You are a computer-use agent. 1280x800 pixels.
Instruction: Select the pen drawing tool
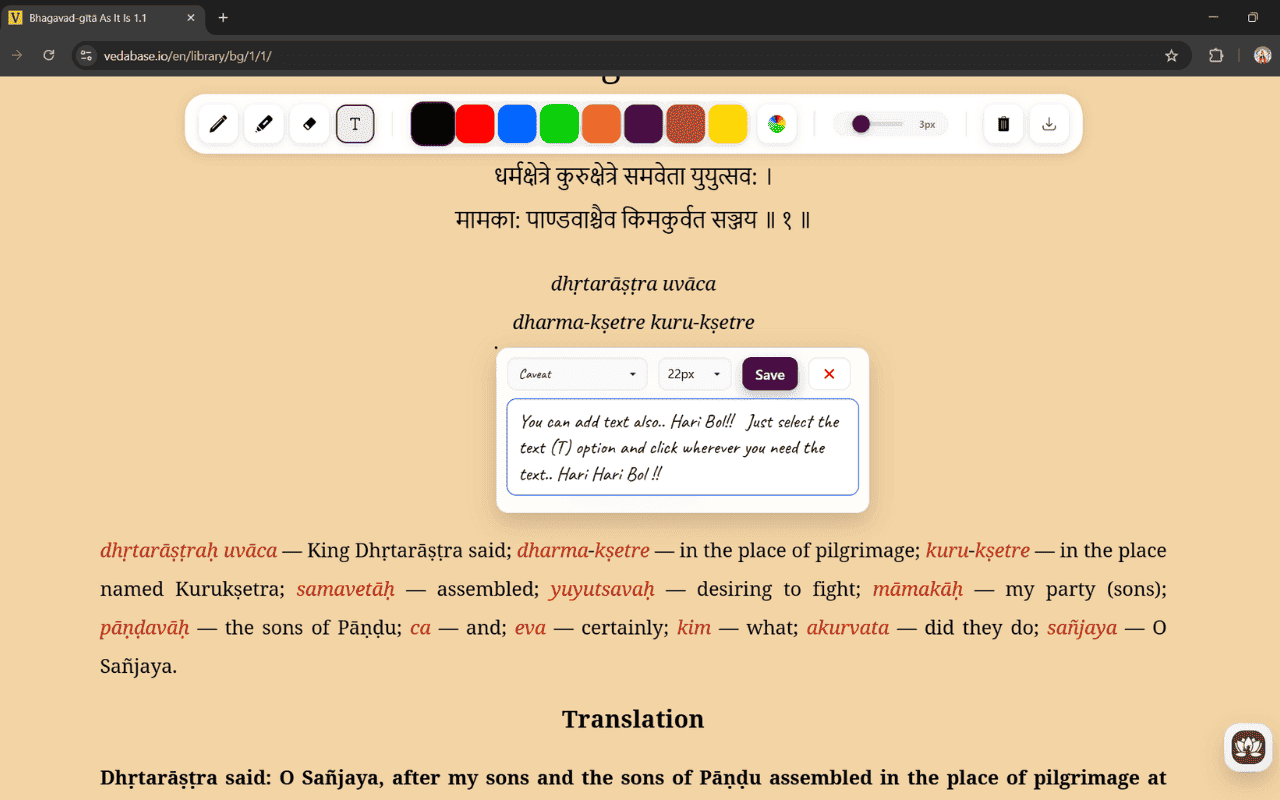(x=219, y=123)
